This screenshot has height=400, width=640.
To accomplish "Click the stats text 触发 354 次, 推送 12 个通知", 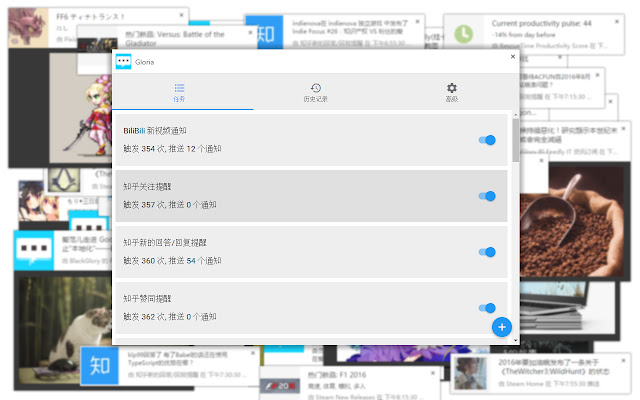I will [x=172, y=149].
